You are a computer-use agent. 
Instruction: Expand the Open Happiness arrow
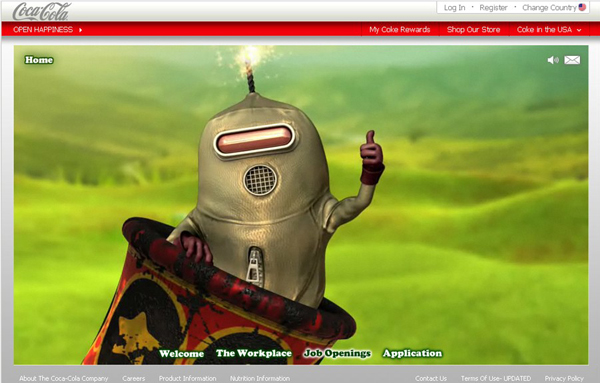click(x=80, y=29)
